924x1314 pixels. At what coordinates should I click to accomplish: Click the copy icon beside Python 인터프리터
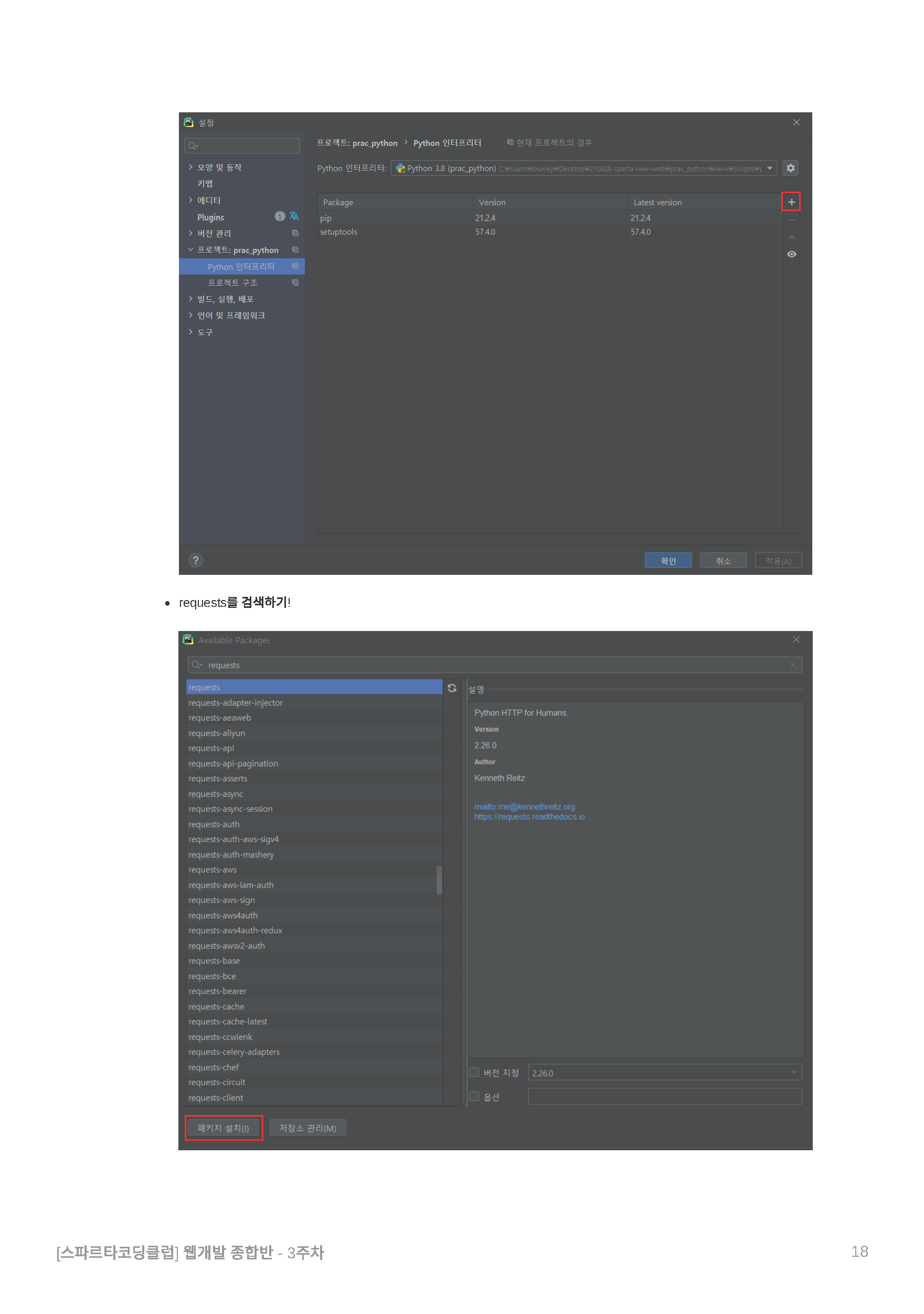tap(295, 266)
